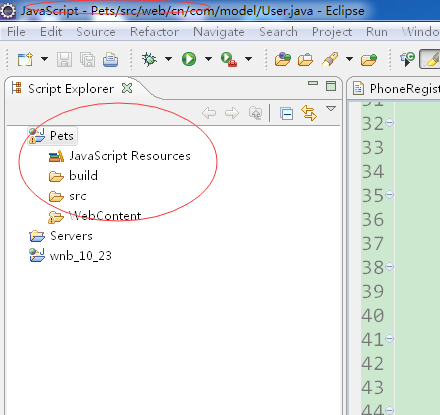Open the Run menu
The width and height of the screenshot is (440, 415).
point(377,32)
